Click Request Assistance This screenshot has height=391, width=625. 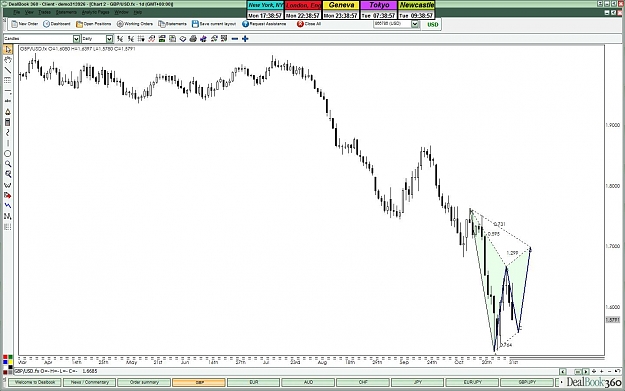pos(264,24)
